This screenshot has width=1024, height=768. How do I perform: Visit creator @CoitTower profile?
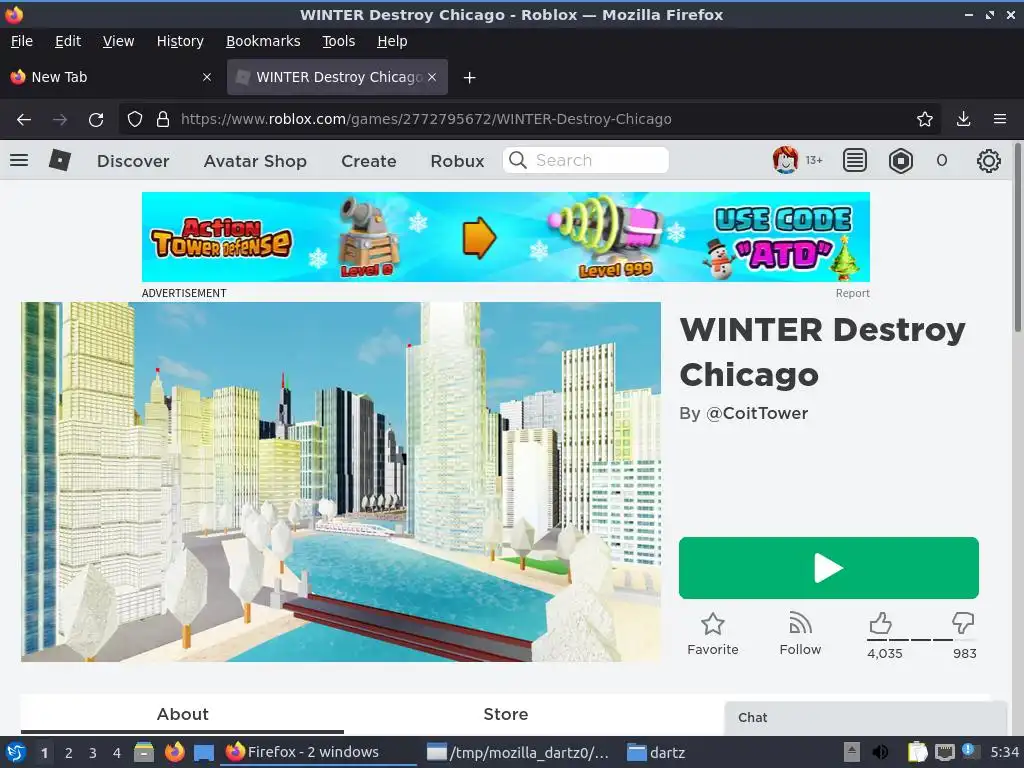click(758, 413)
